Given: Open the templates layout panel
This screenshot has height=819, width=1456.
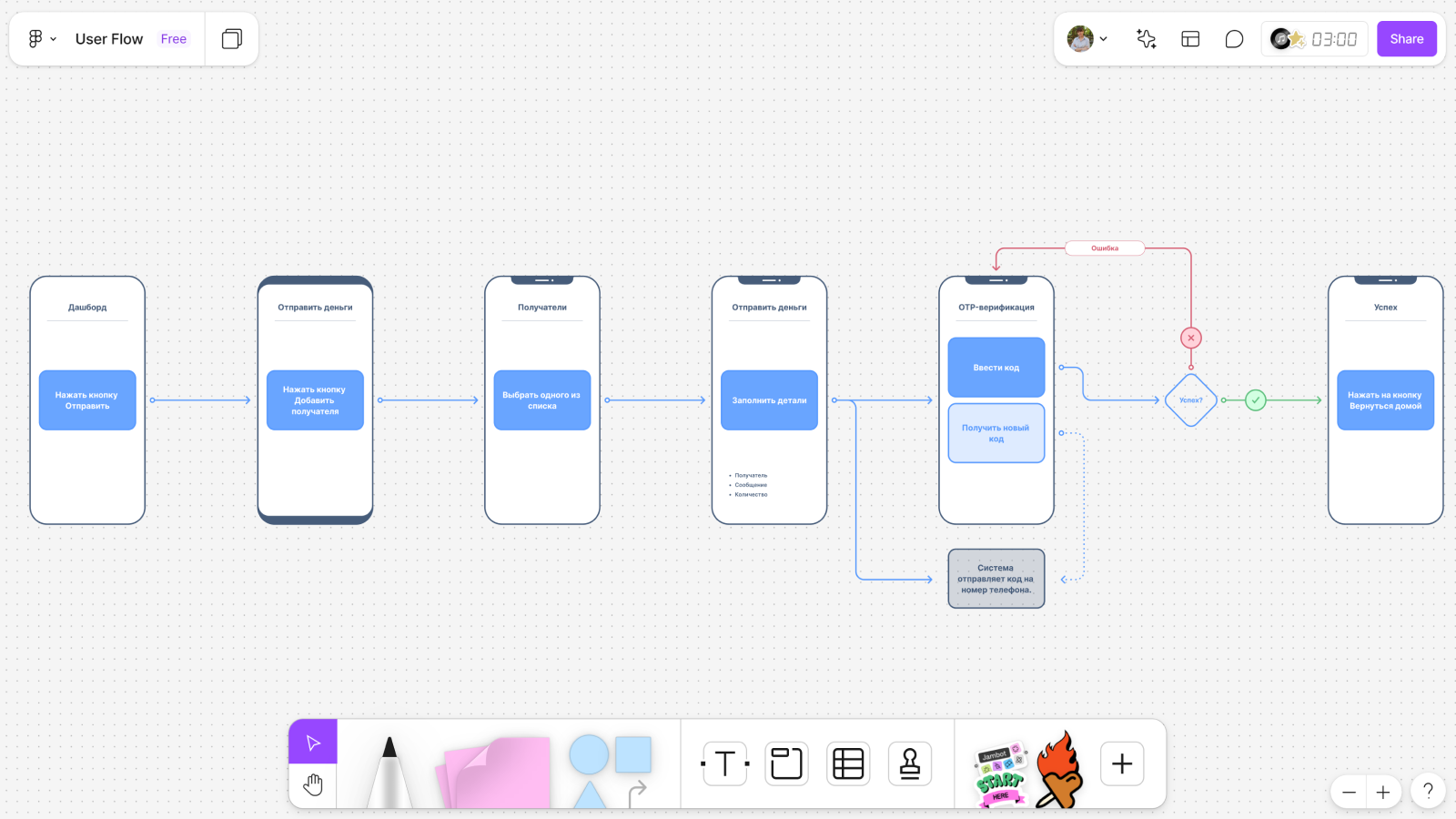Looking at the screenshot, I should pos(1189,38).
